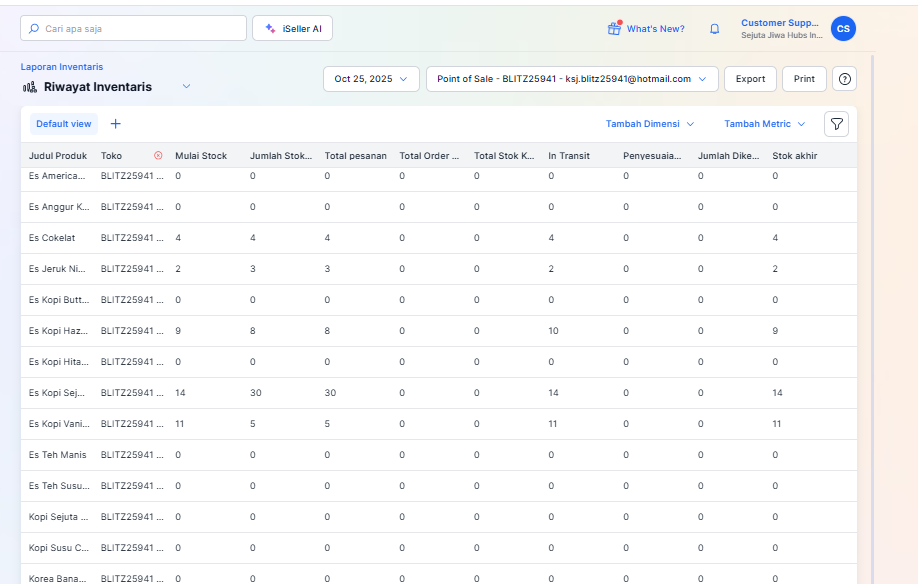Expand the Riwayat Inventaris report chevron
Image resolution: width=918 pixels, height=584 pixels.
click(186, 87)
